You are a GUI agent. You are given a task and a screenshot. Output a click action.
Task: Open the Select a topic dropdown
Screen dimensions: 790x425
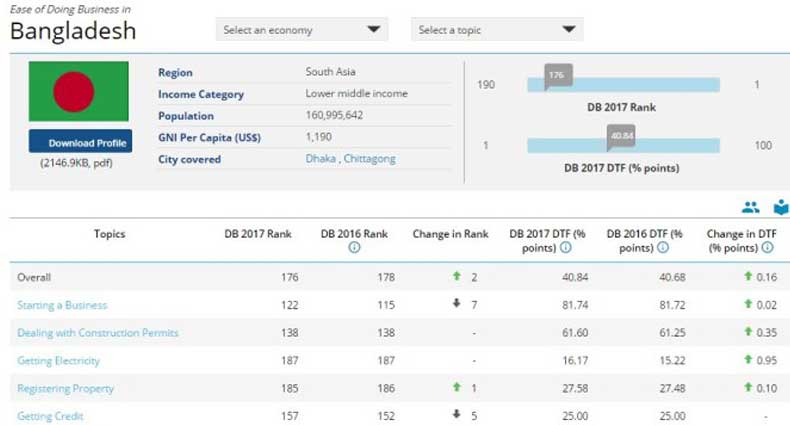[497, 30]
